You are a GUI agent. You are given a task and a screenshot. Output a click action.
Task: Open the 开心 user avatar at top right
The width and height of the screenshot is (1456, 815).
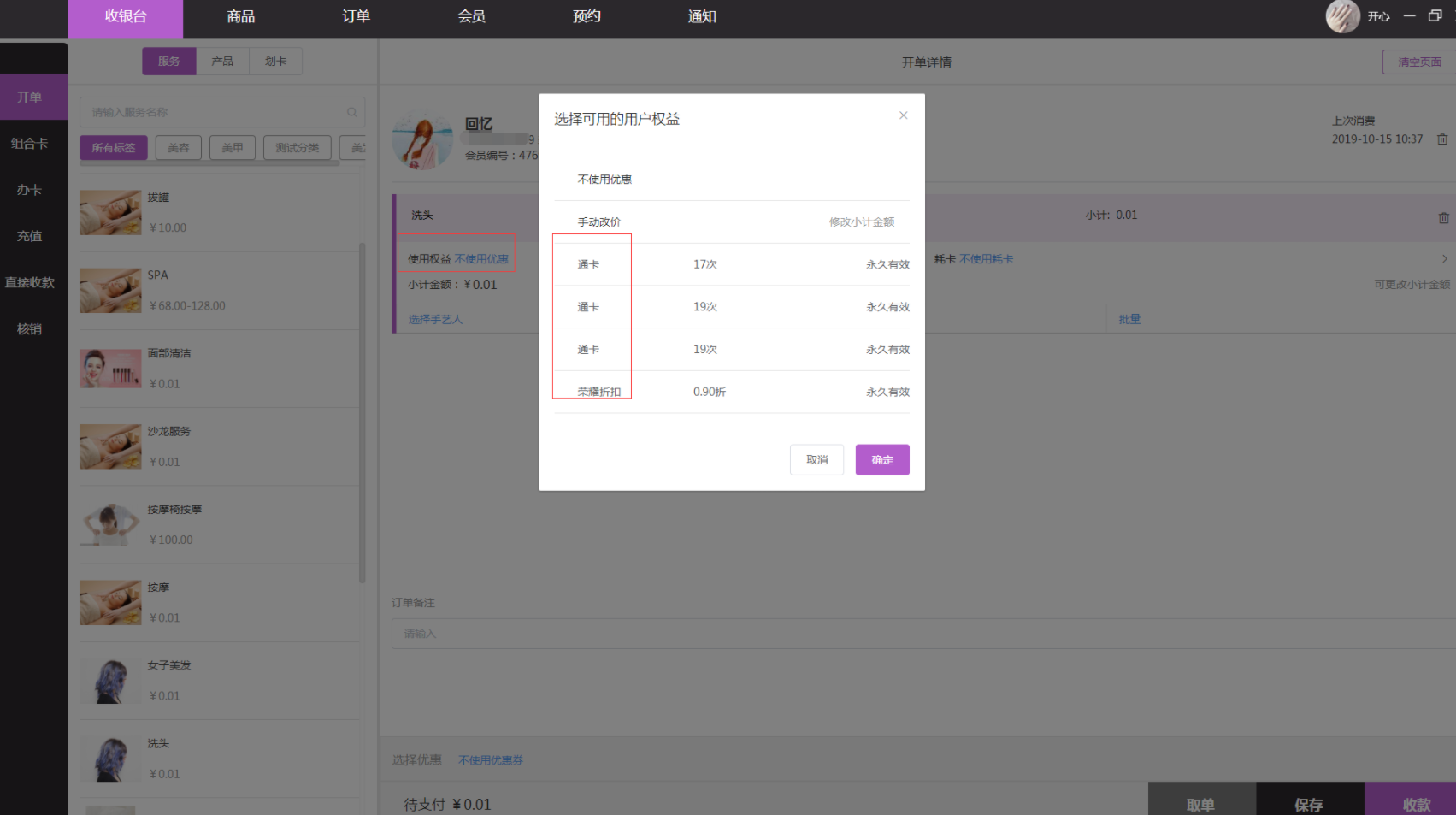pyautogui.click(x=1342, y=16)
